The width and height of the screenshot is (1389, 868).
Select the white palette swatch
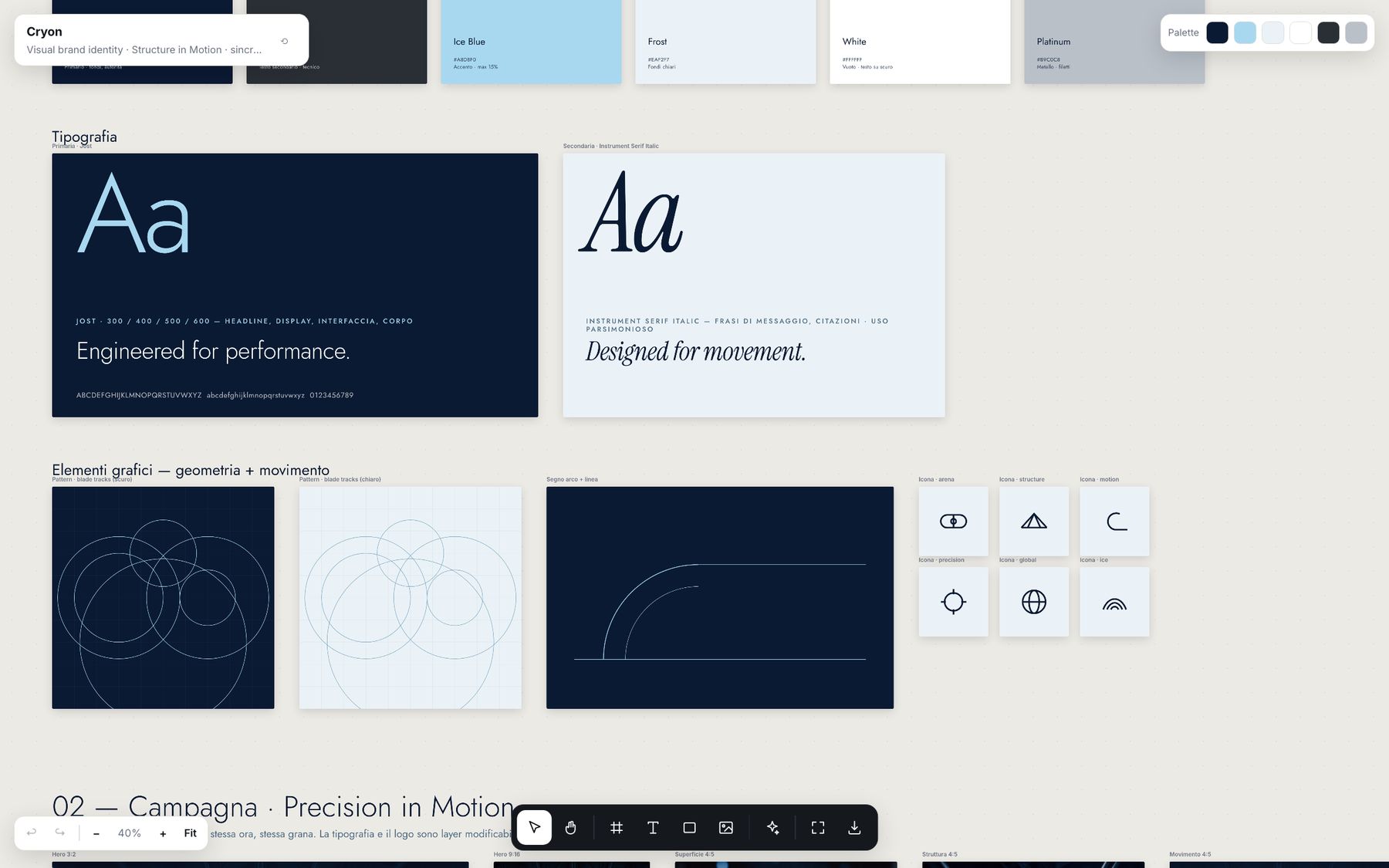[1301, 33]
